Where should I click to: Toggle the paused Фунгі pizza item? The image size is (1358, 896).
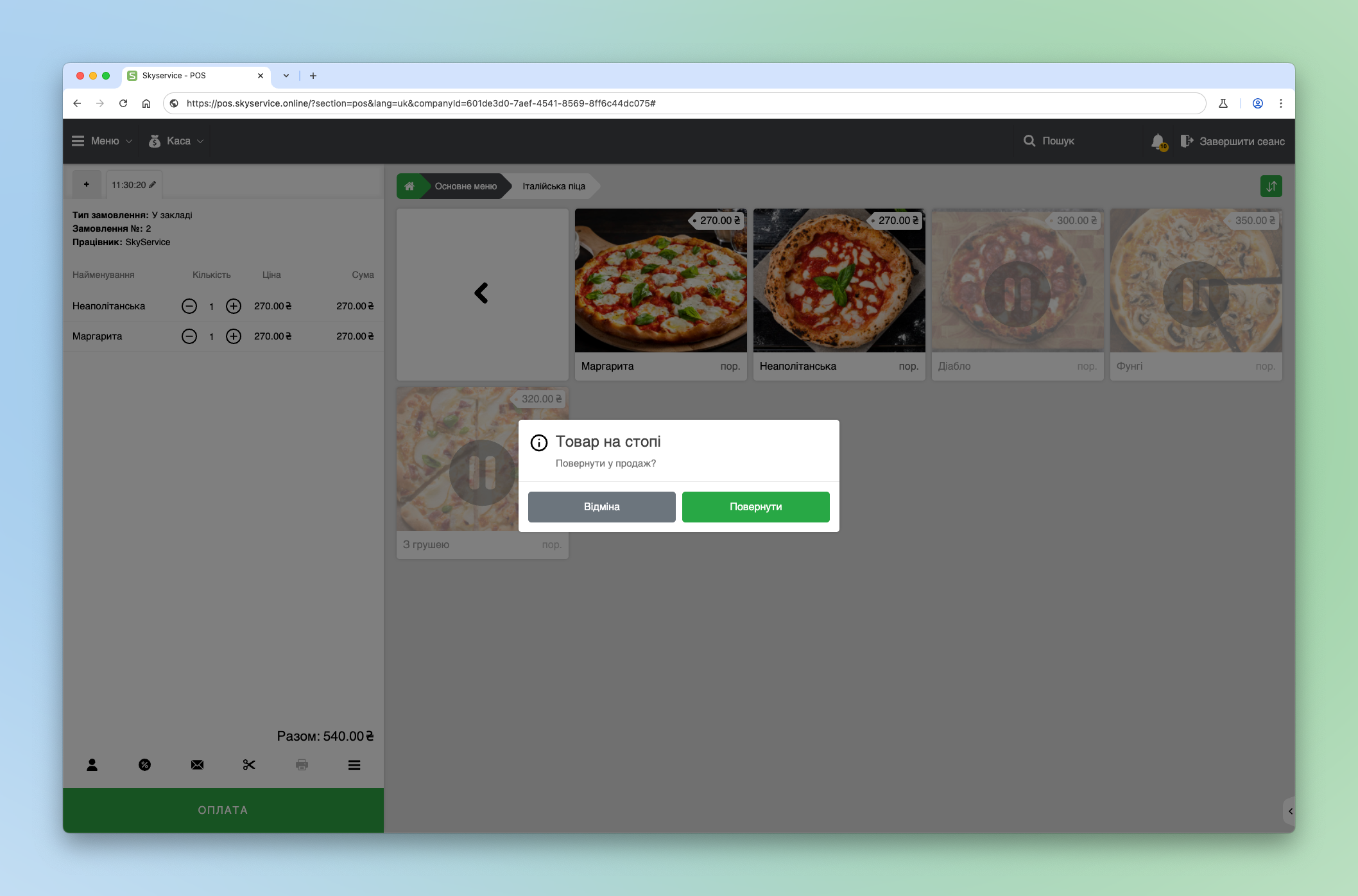pyautogui.click(x=1196, y=294)
